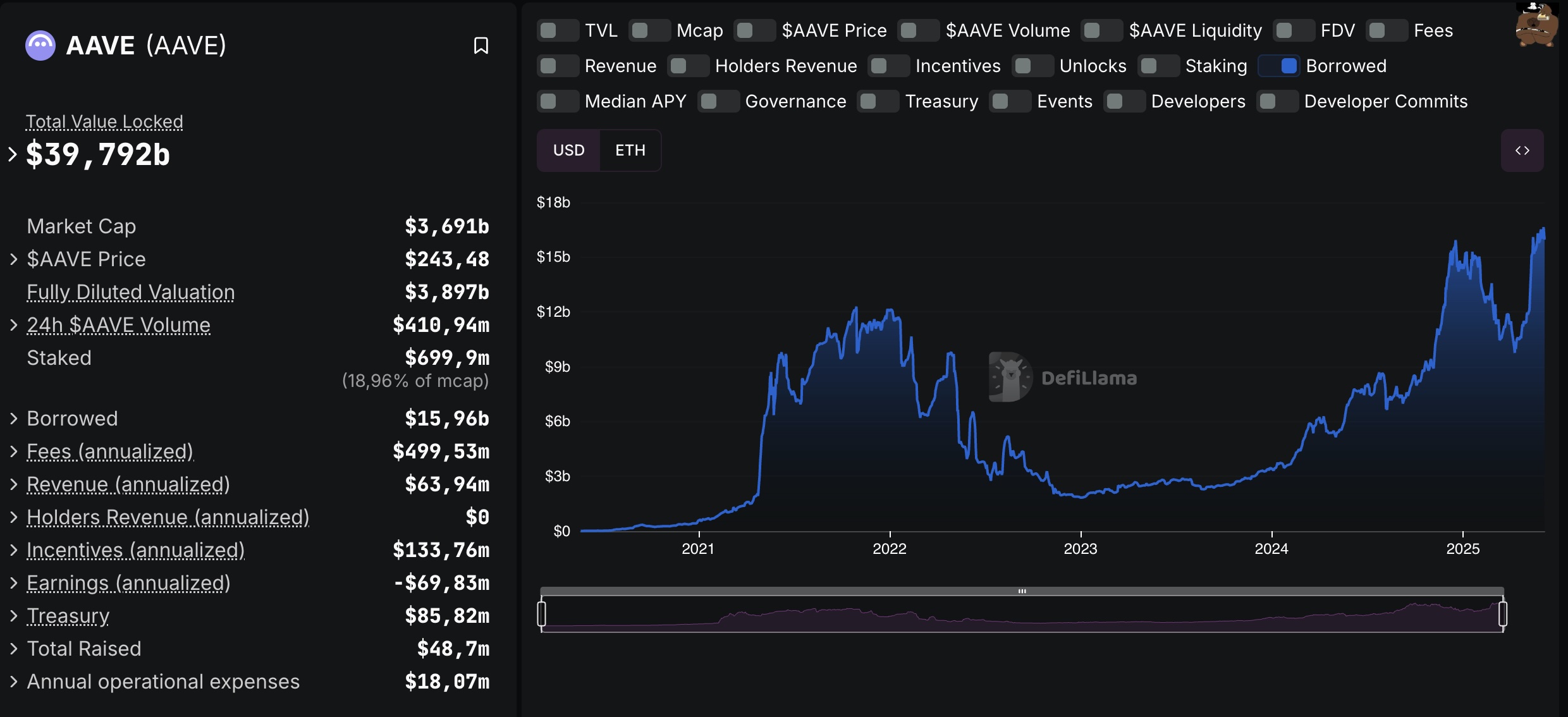The image size is (1568, 717).
Task: Enable the $AAVE Volume series
Action: click(x=919, y=30)
